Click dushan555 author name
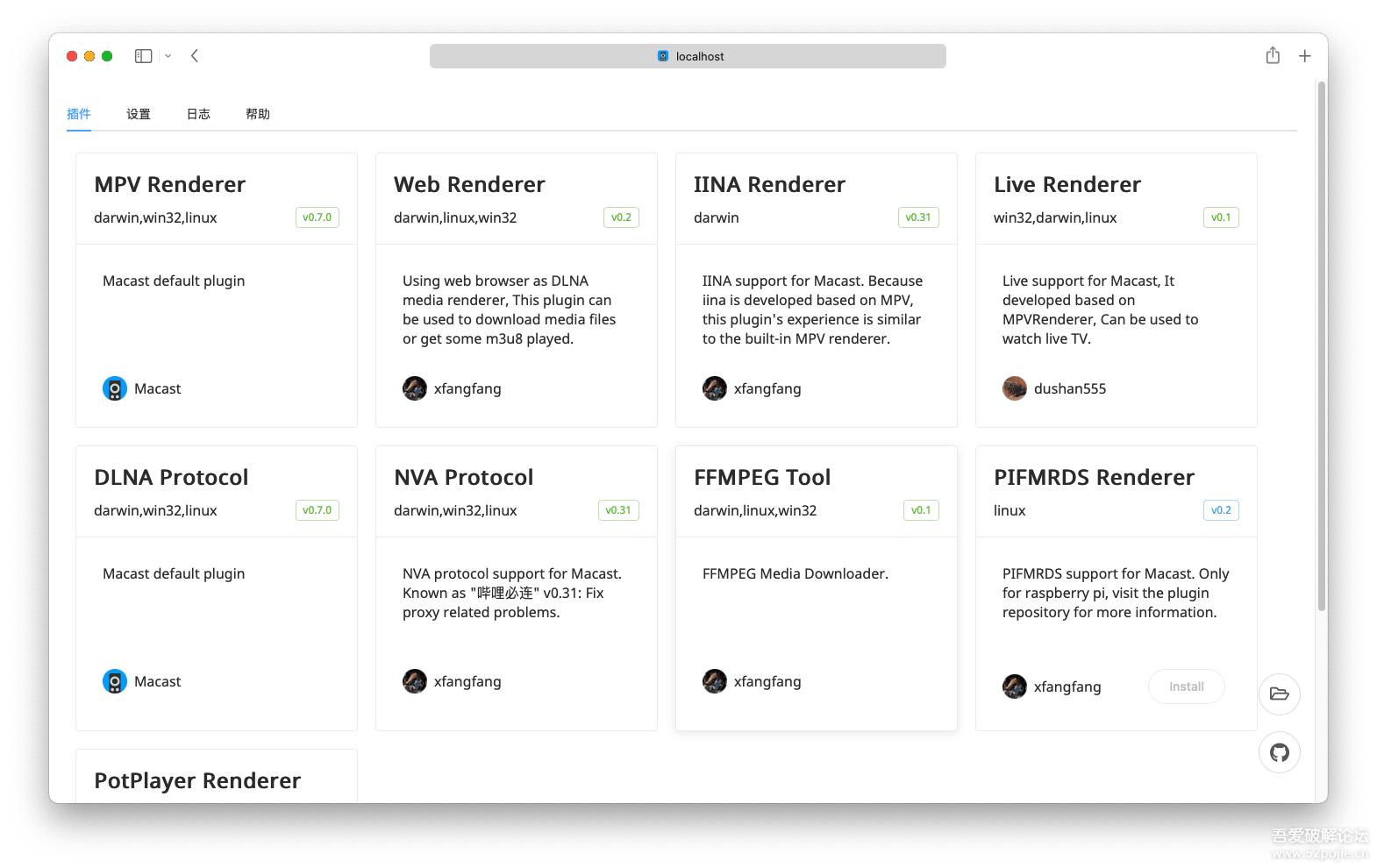 click(x=1070, y=388)
